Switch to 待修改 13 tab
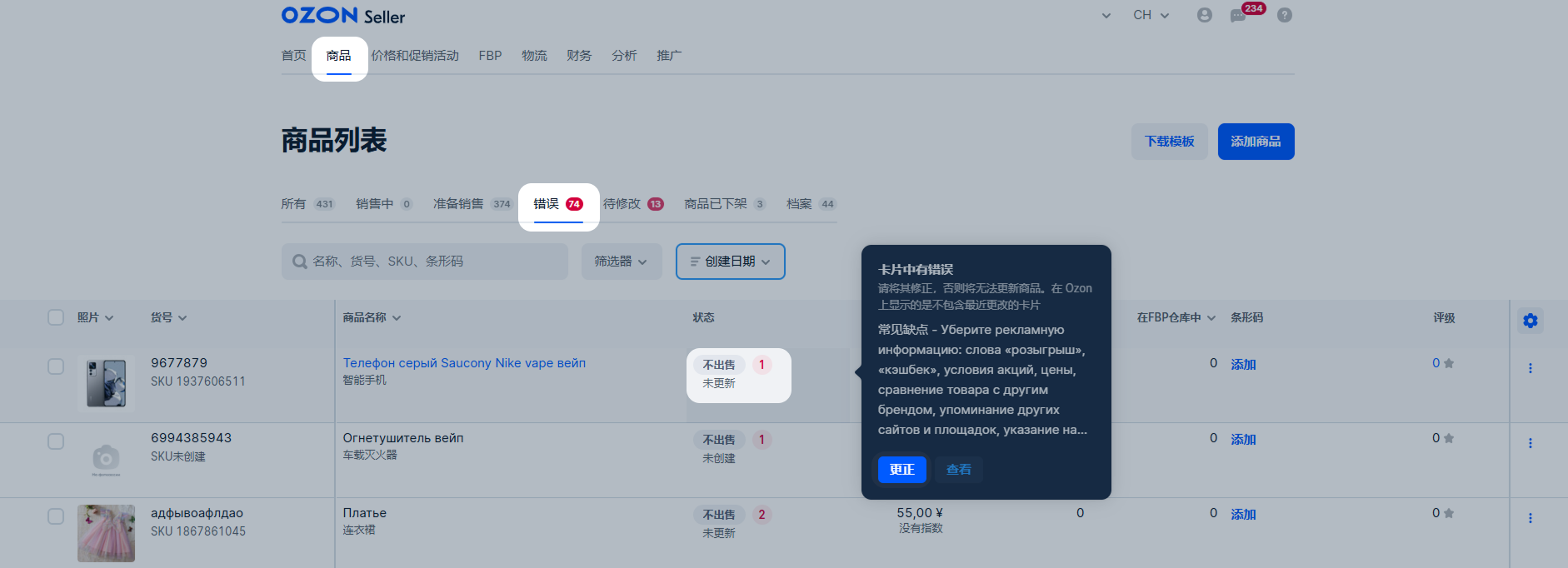The width and height of the screenshot is (1568, 568). click(633, 204)
